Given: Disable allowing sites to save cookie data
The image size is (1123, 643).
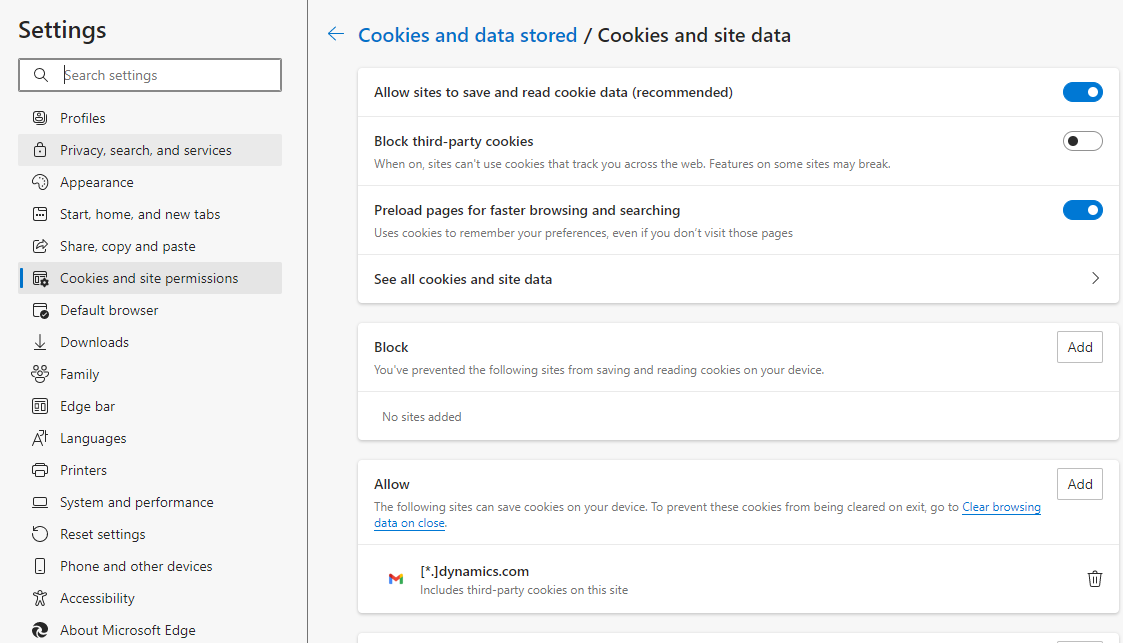Looking at the screenshot, I should click(x=1083, y=91).
